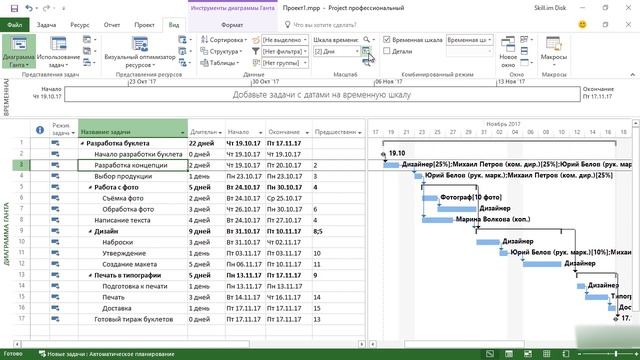Undo the last action
Screen dimensions: 640x360
click(29, 8)
